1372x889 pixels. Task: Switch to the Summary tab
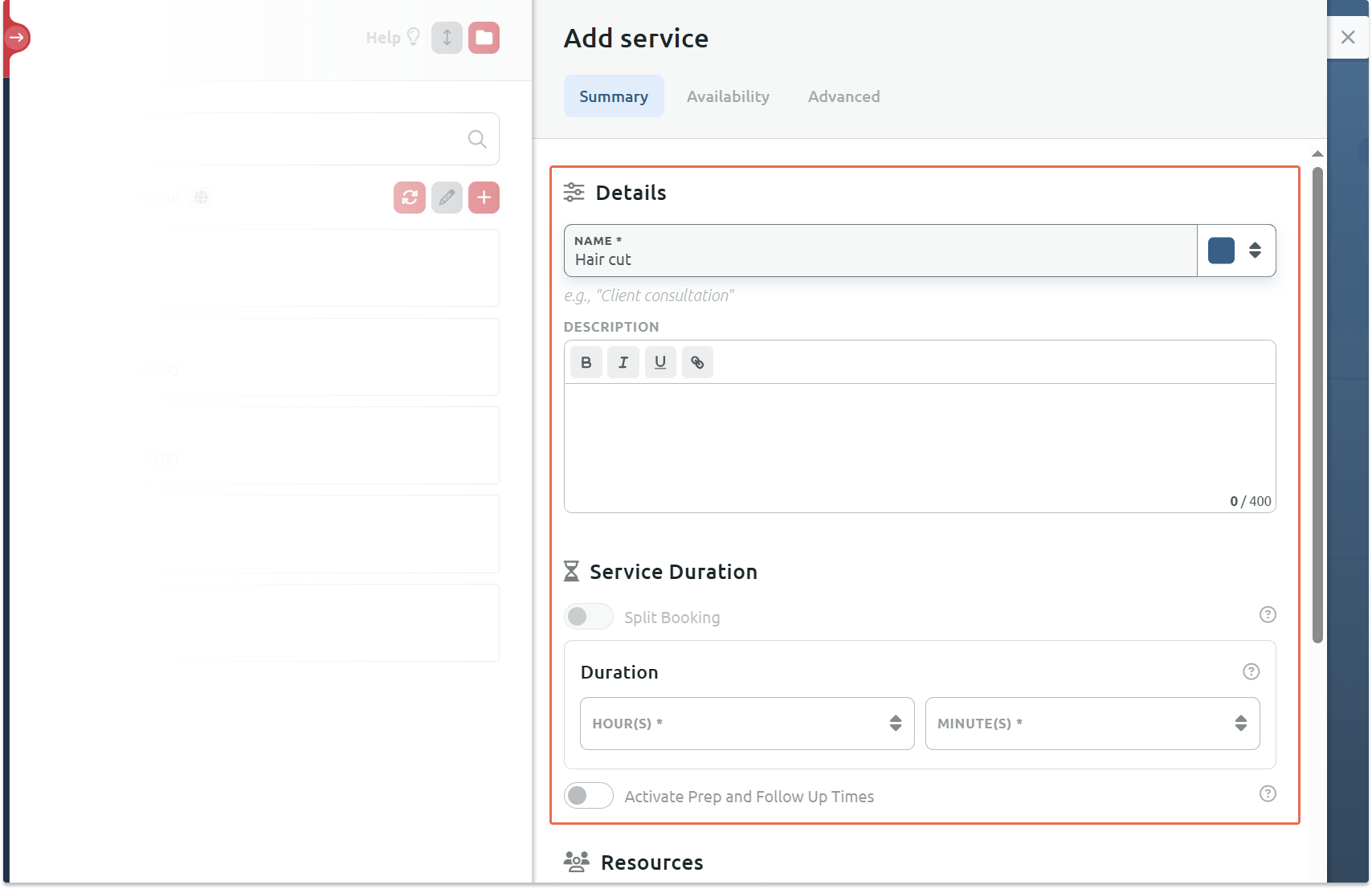coord(614,96)
